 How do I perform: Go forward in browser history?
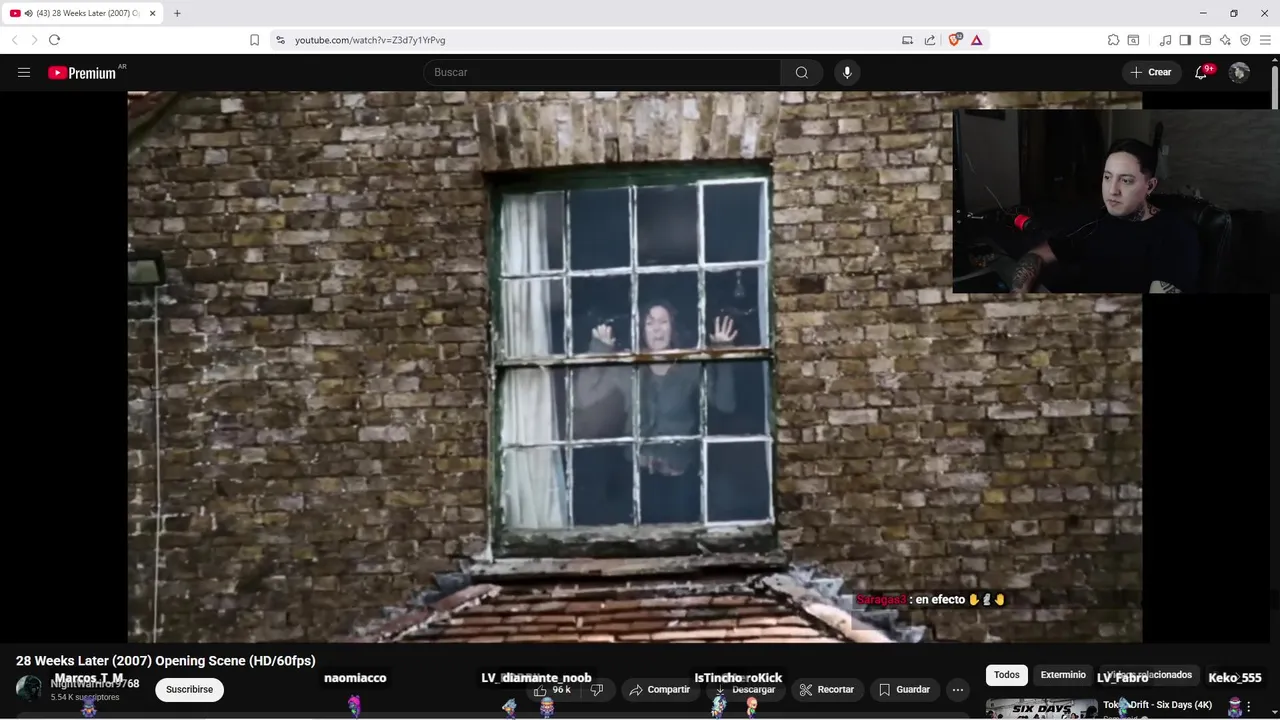[34, 40]
